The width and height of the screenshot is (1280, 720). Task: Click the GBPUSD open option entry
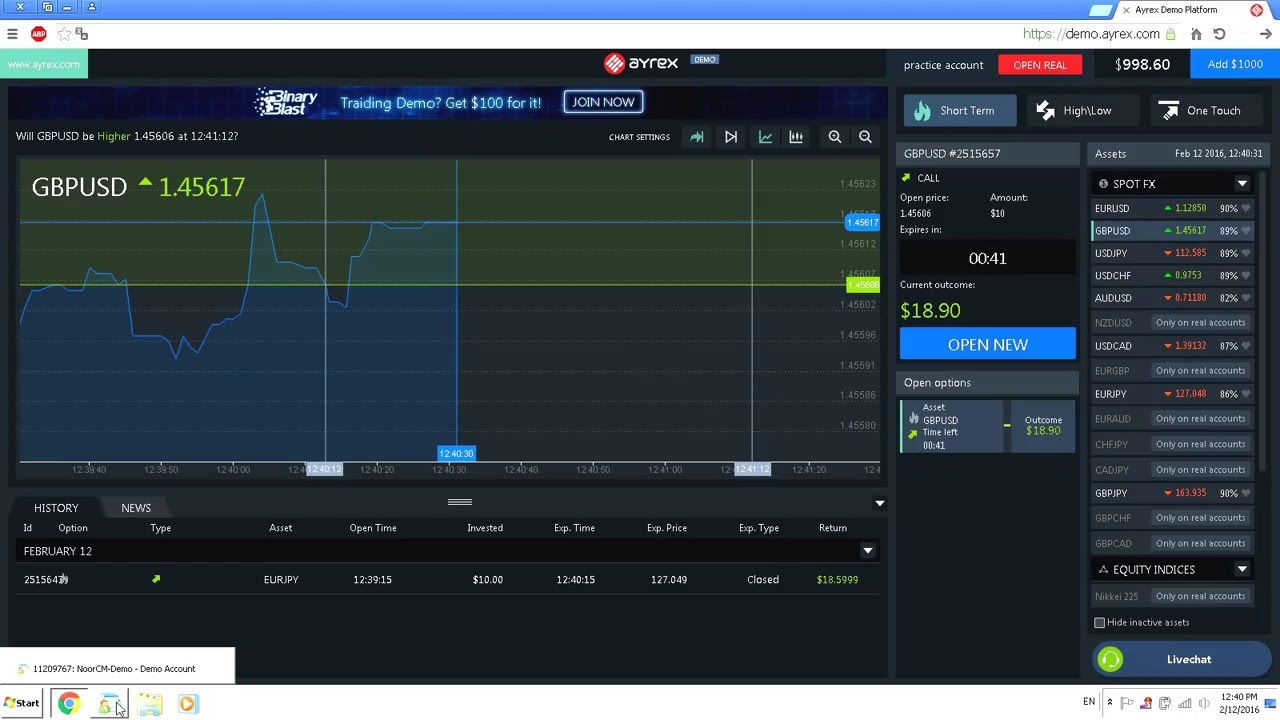(x=987, y=426)
